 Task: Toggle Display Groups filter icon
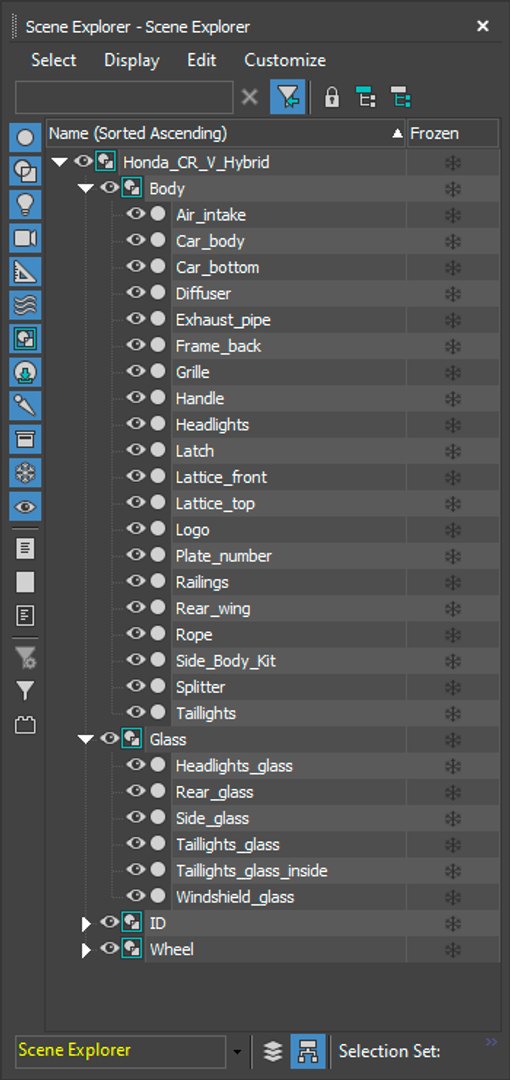(26, 339)
